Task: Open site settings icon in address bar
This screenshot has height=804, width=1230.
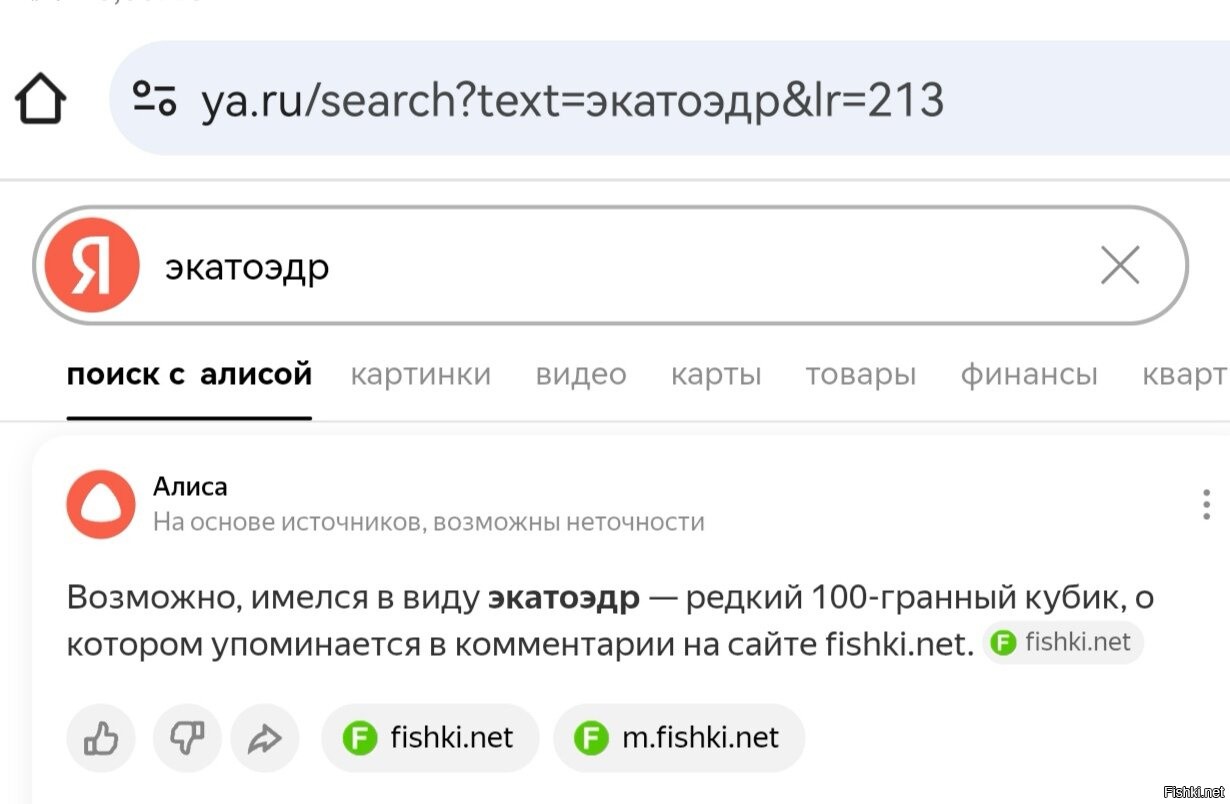Action: (155, 99)
